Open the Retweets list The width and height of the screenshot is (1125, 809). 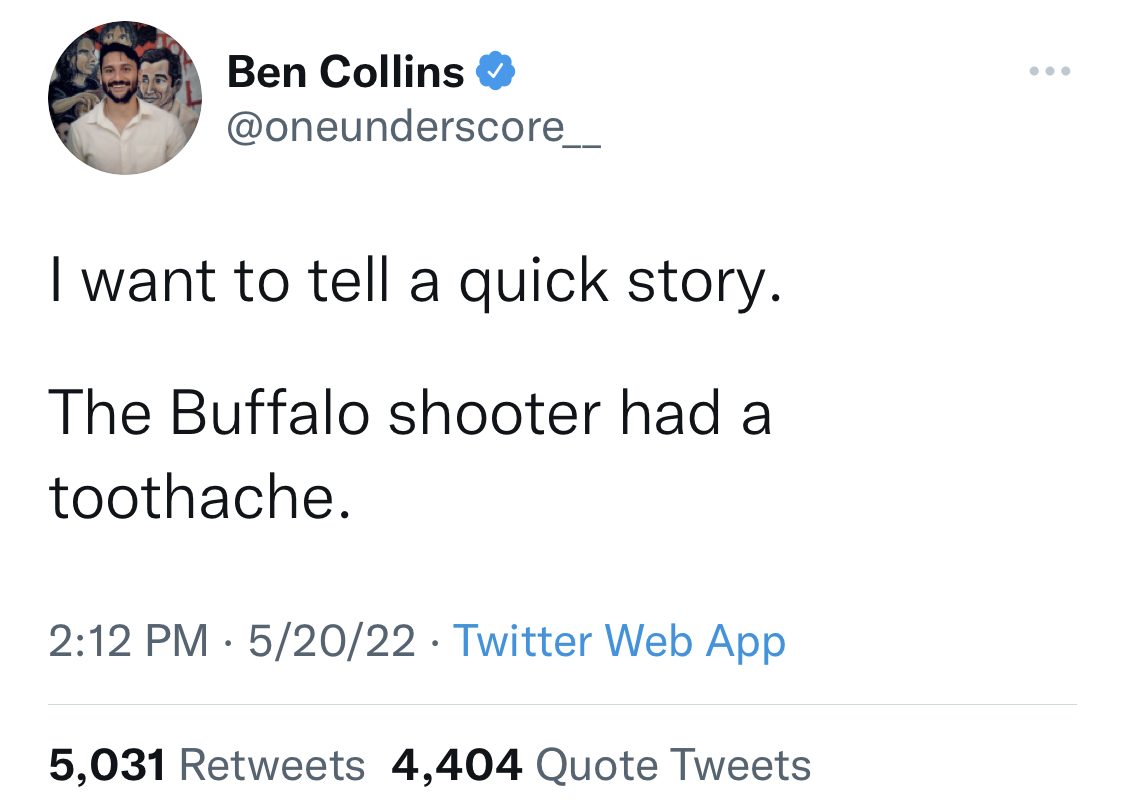click(272, 766)
